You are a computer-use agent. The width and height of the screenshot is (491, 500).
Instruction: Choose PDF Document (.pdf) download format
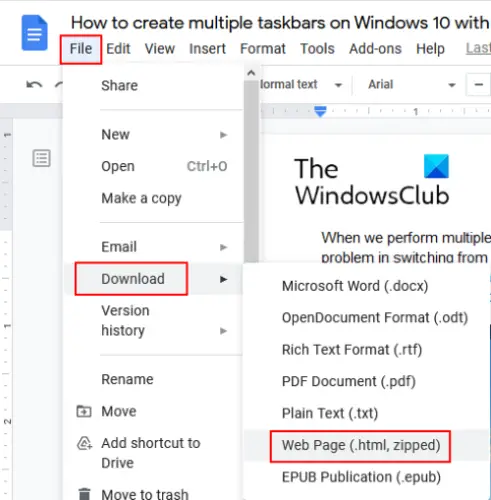pyautogui.click(x=349, y=382)
